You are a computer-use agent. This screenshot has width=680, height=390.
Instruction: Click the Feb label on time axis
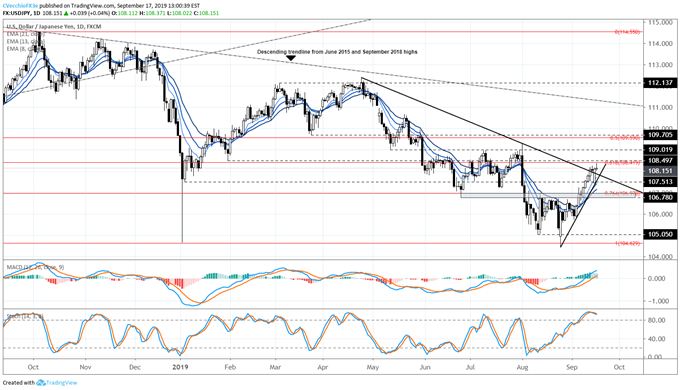pyautogui.click(x=230, y=367)
